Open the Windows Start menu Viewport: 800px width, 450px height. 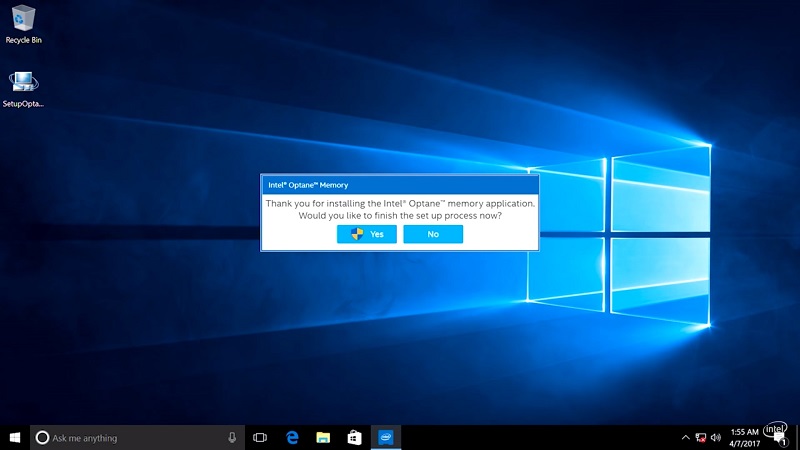point(15,438)
